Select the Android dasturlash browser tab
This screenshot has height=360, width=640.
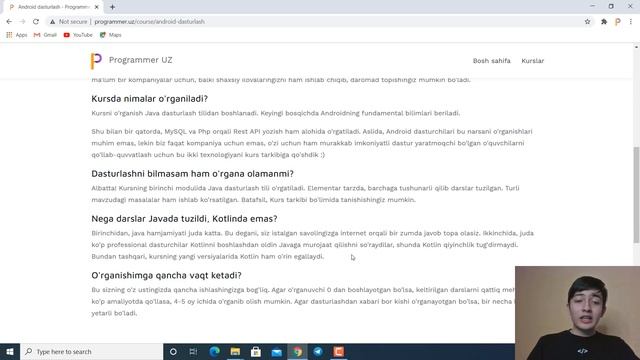53,7
